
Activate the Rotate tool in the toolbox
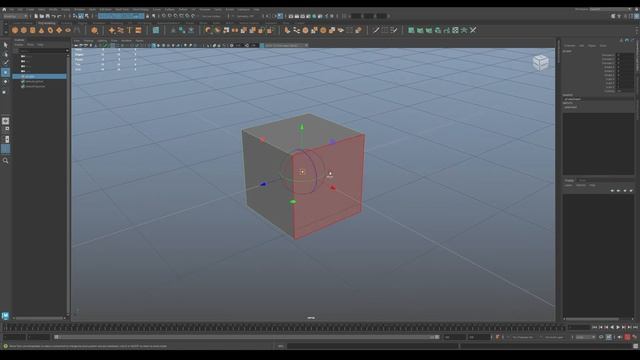click(x=5, y=82)
